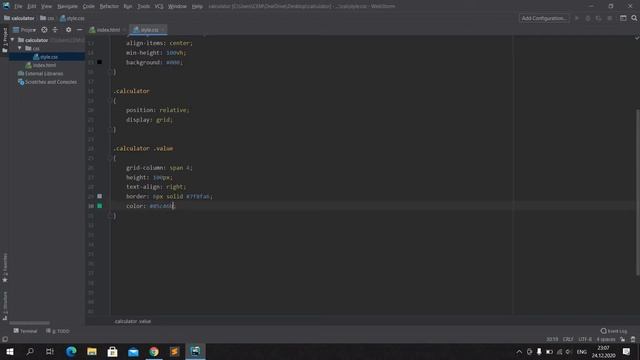Open the Event Log
This screenshot has height=360, width=640.
coord(614,331)
